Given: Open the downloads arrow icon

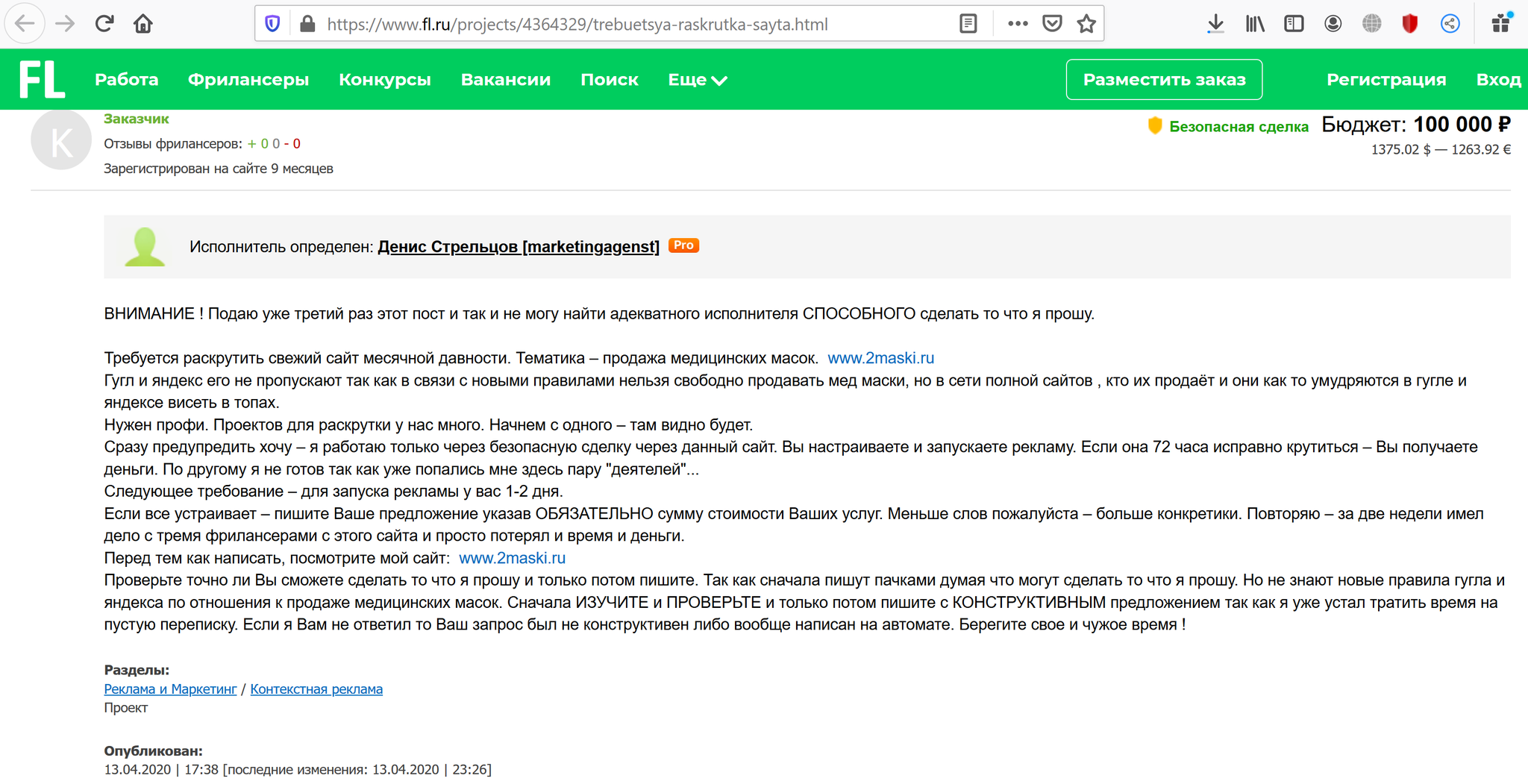Looking at the screenshot, I should point(1215,24).
